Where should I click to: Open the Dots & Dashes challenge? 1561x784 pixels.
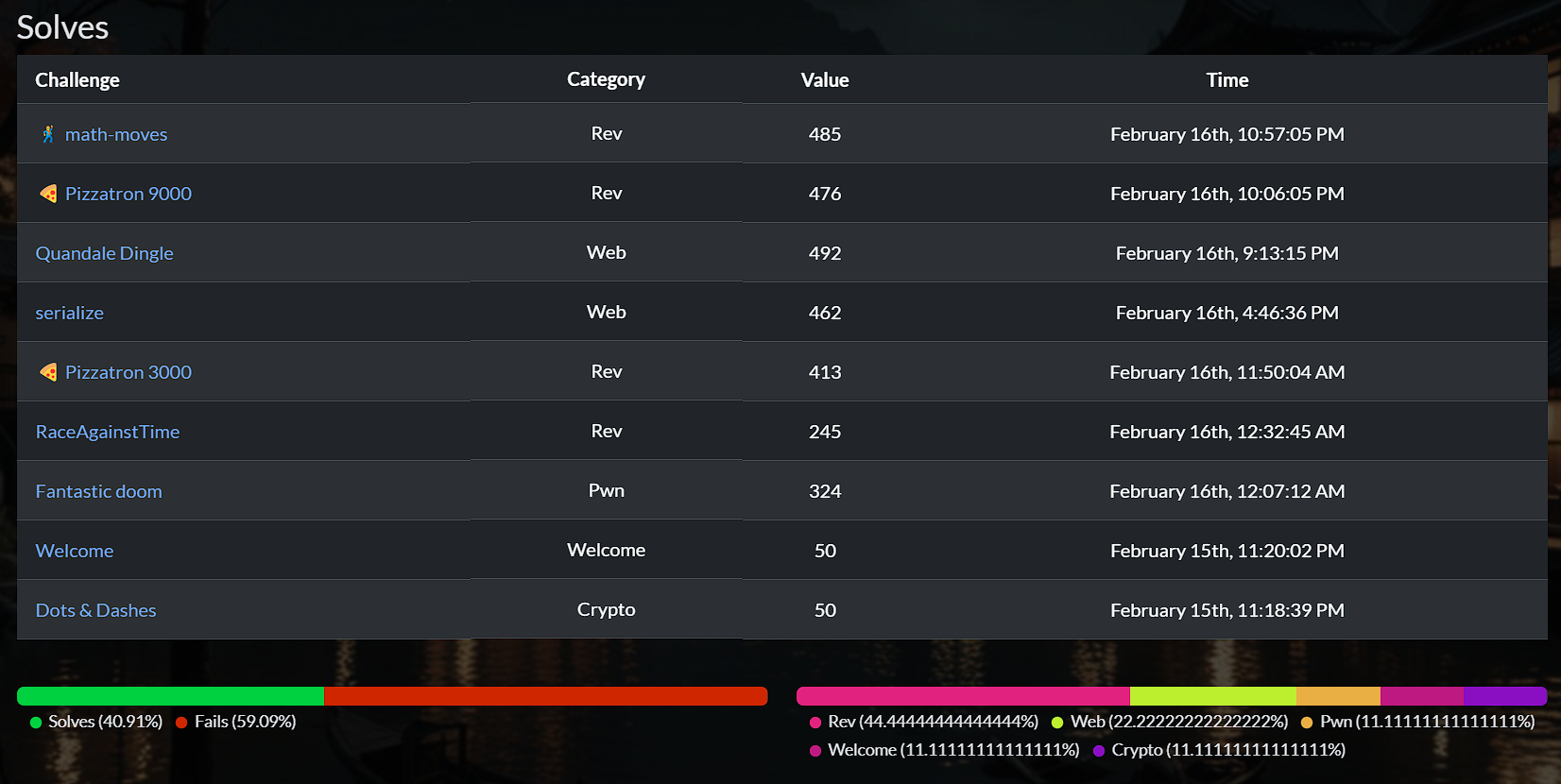click(96, 610)
